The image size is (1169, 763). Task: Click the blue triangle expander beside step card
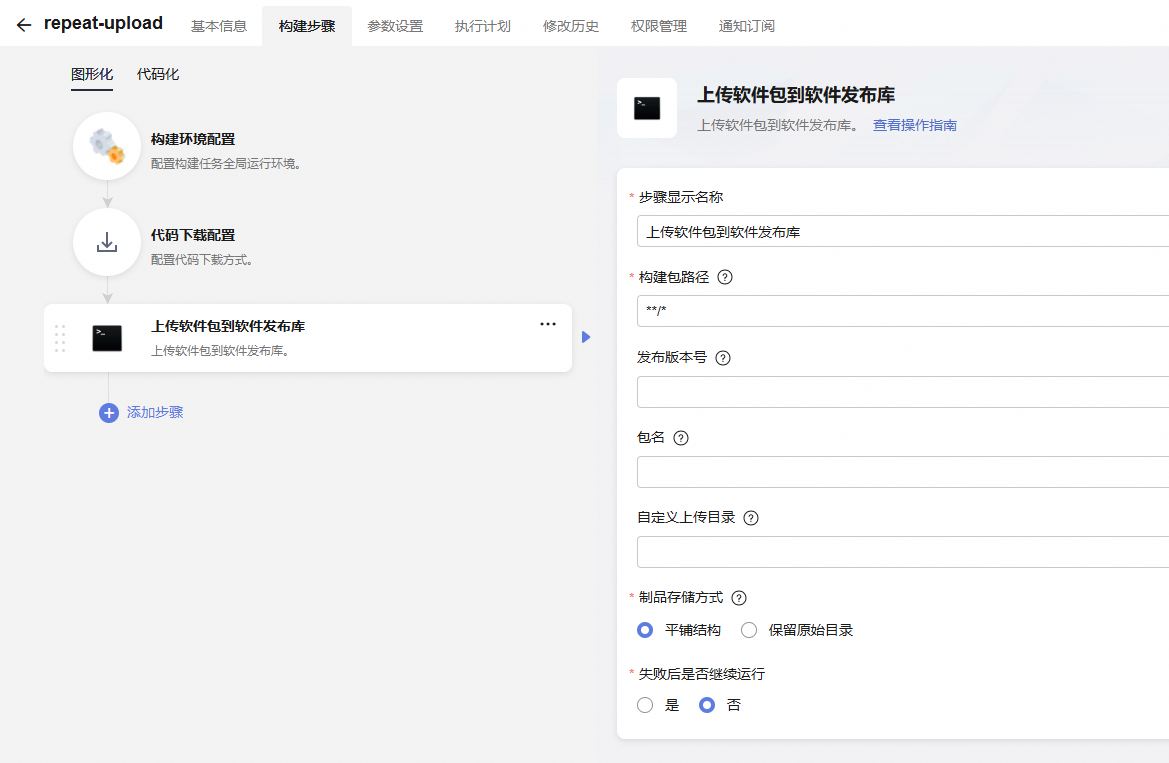coord(586,337)
